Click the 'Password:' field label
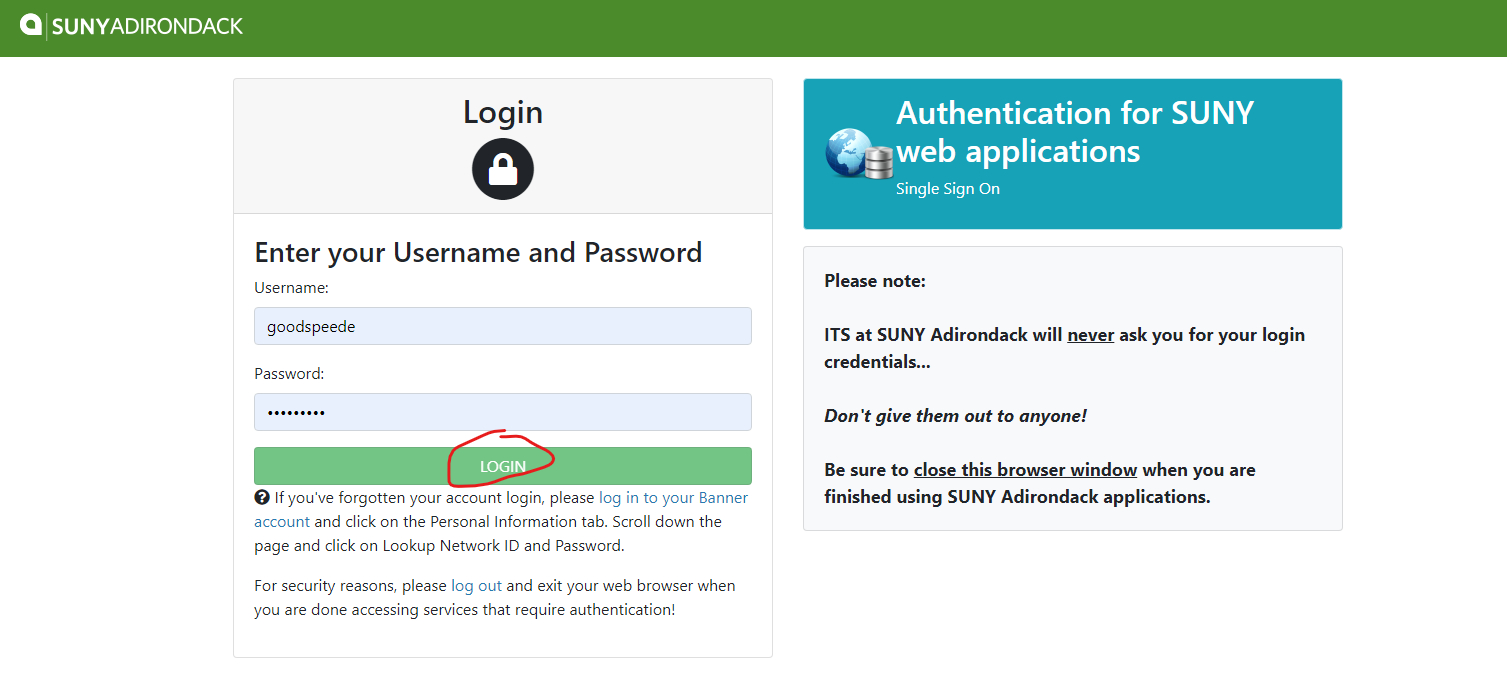1507x676 pixels. 289,373
